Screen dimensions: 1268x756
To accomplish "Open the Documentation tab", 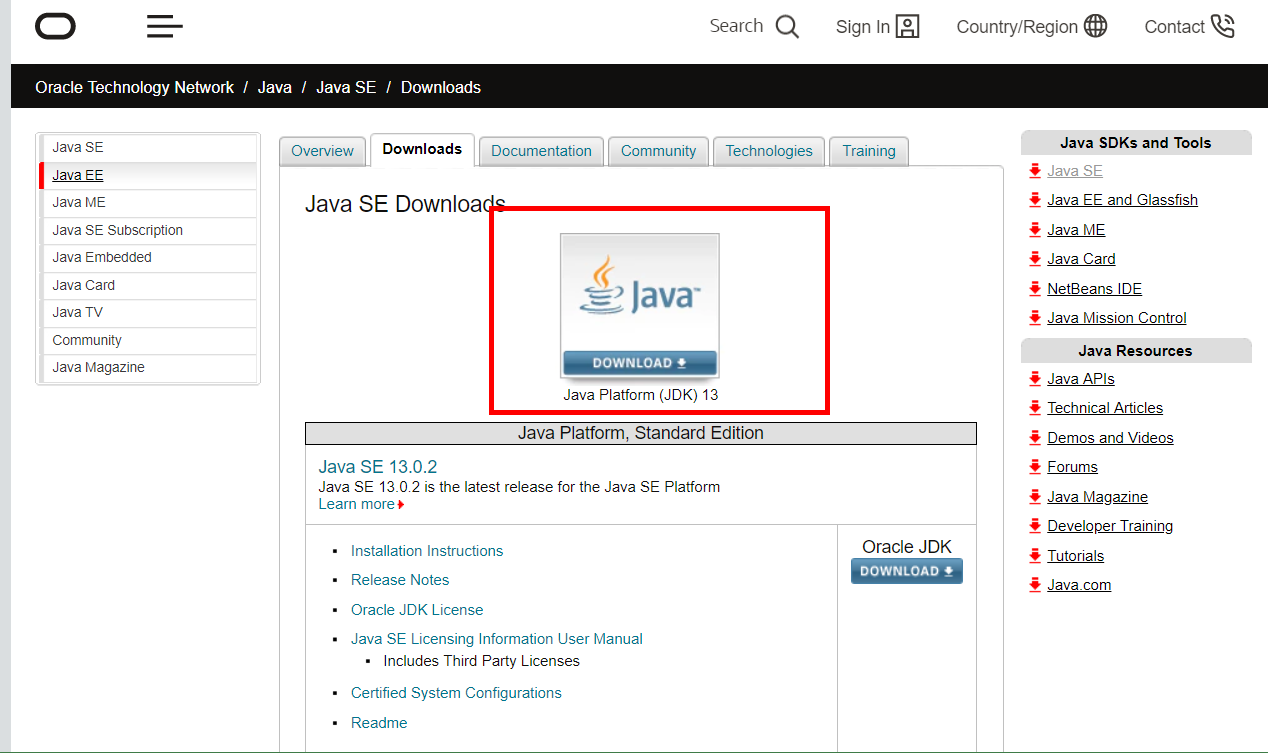I will tap(541, 151).
